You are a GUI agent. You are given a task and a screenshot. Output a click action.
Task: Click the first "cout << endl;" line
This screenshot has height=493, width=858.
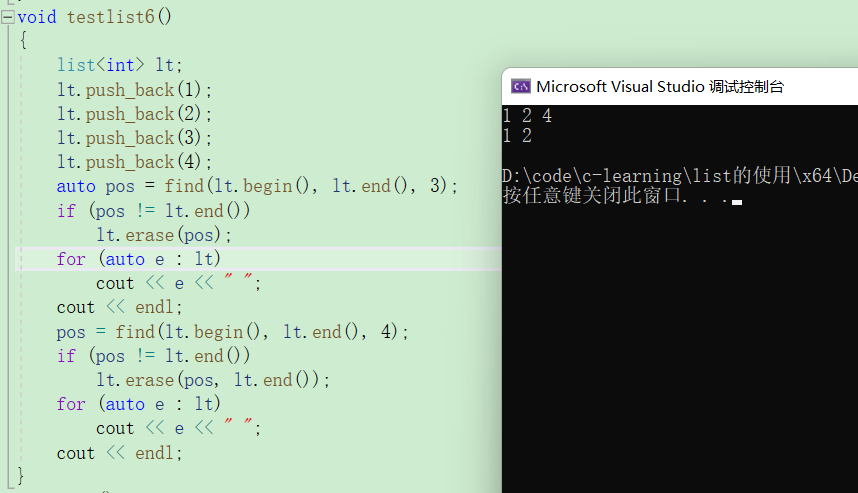click(x=119, y=307)
